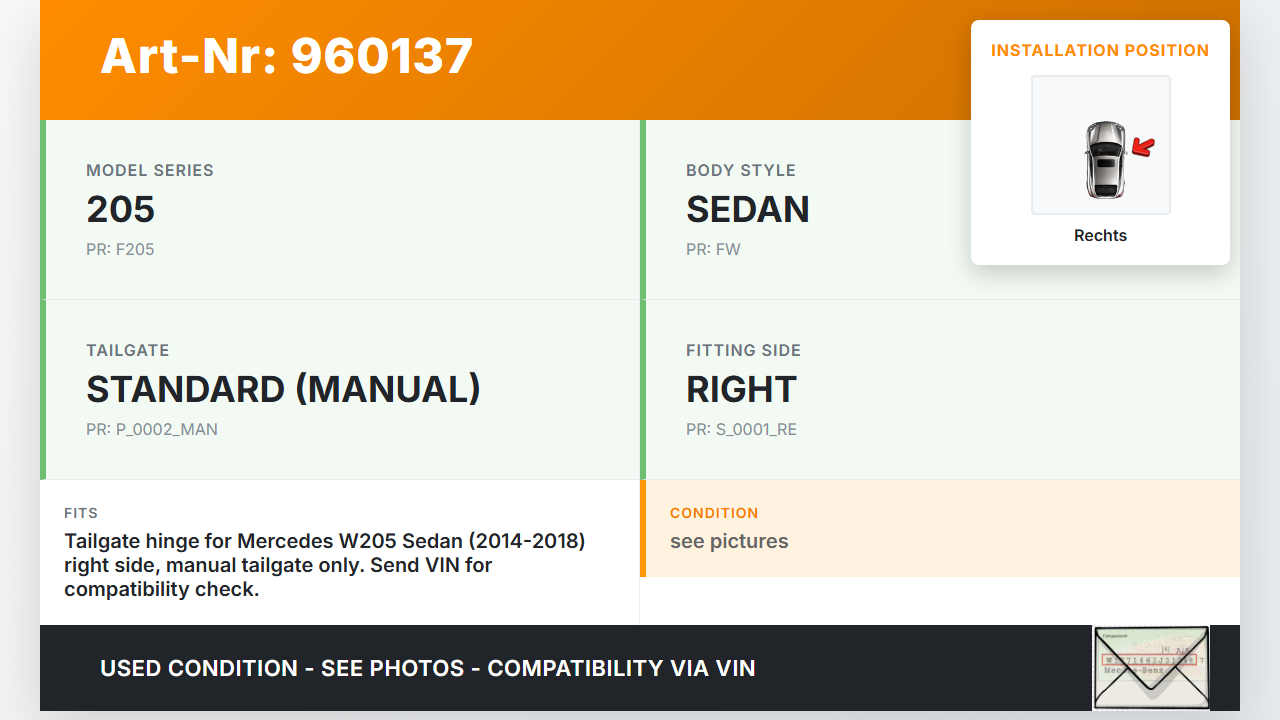Select the Body Style Sedan value

pos(747,209)
